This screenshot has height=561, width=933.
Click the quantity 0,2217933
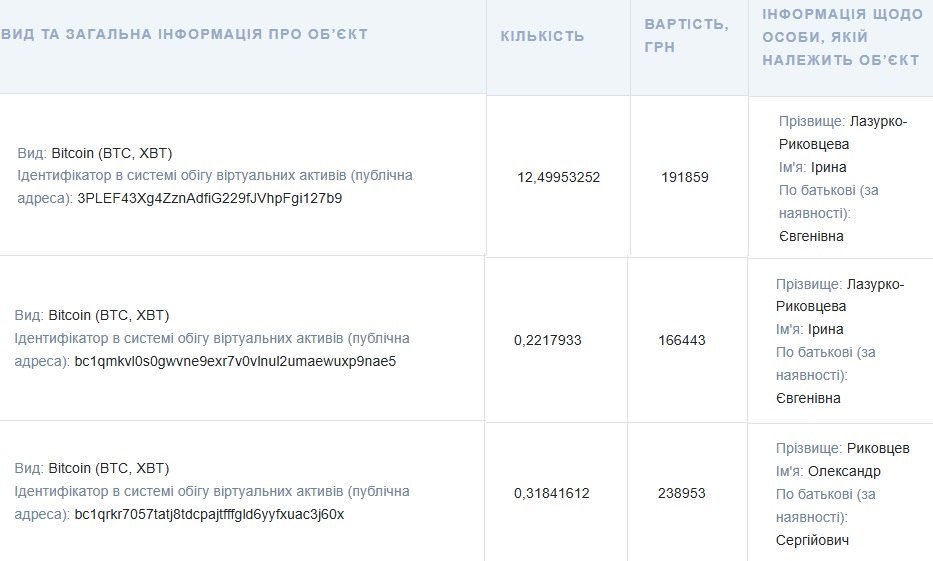pos(547,340)
